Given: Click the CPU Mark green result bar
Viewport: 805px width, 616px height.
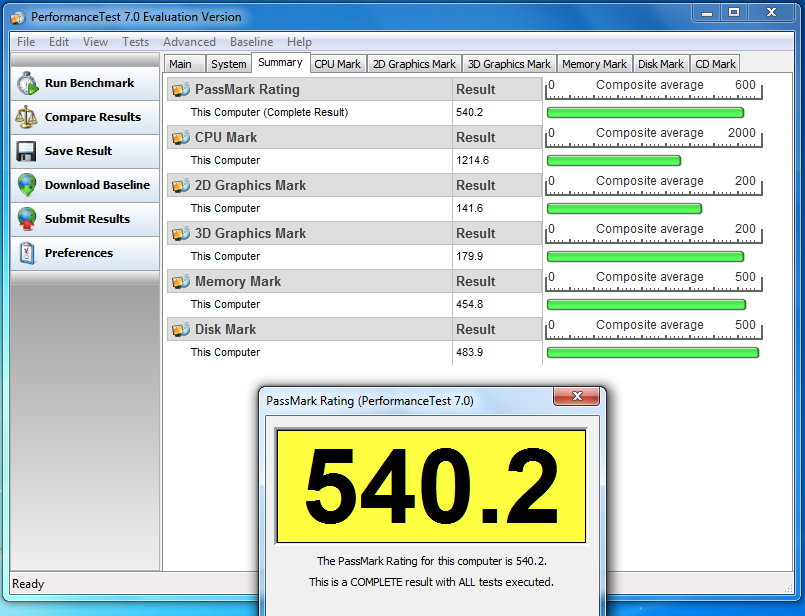Looking at the screenshot, I should pyautogui.click(x=614, y=161).
